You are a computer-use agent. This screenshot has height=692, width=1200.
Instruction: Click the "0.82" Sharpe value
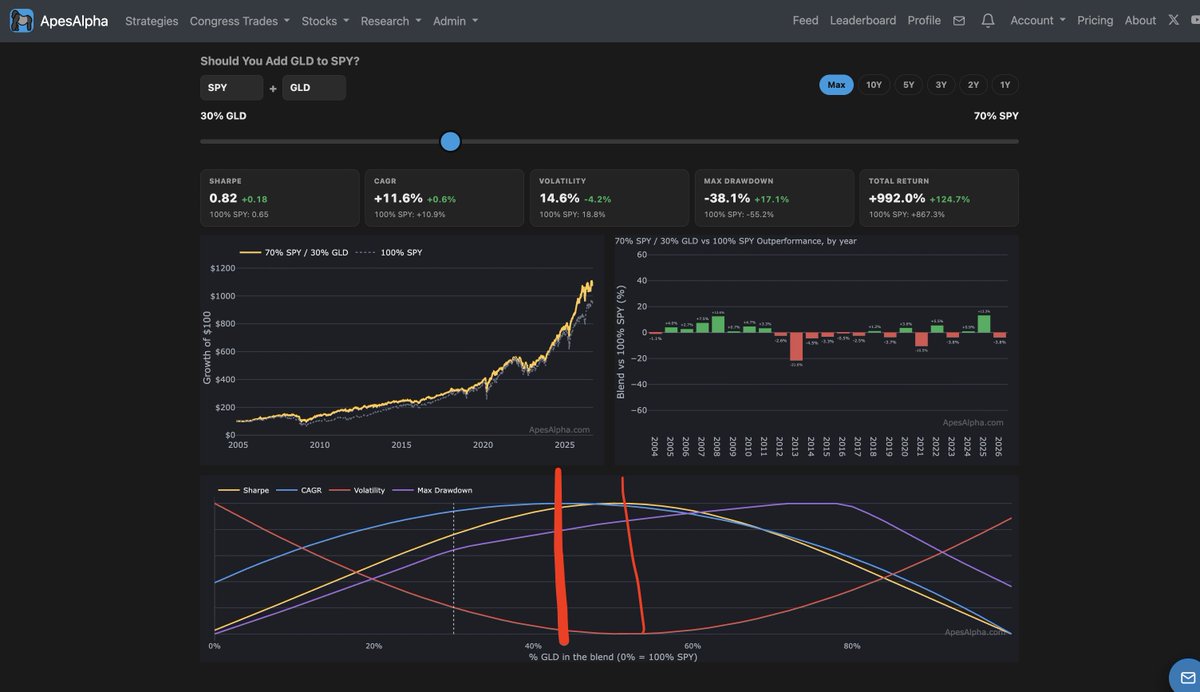[x=223, y=198]
